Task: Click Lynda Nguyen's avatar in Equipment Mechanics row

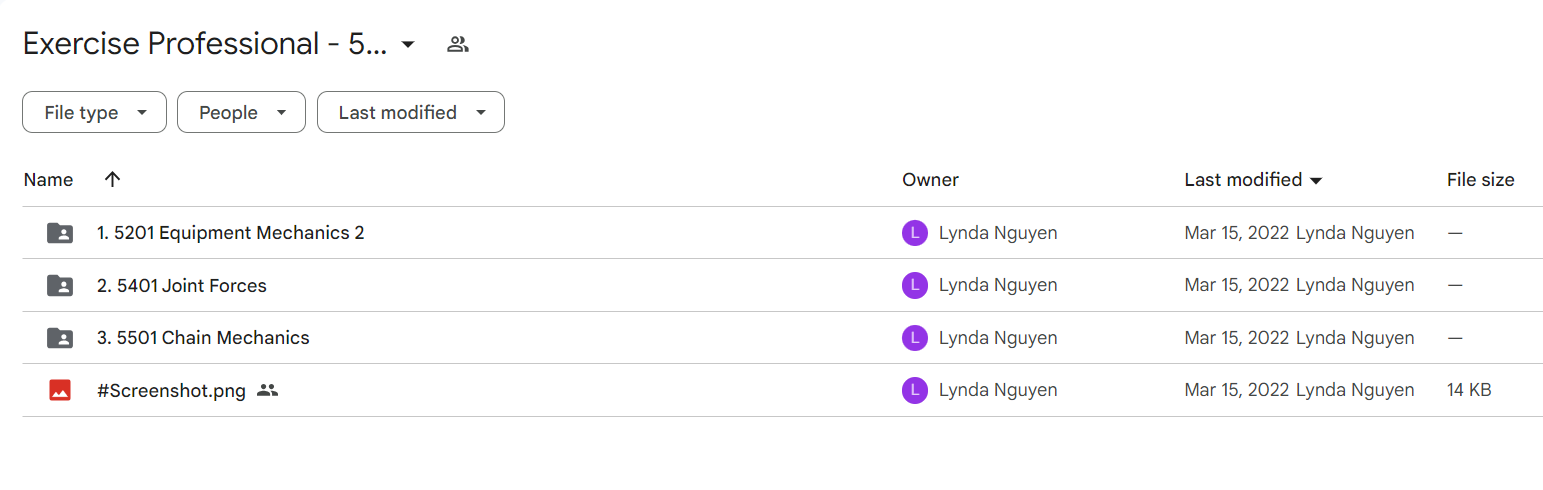Action: (x=914, y=233)
